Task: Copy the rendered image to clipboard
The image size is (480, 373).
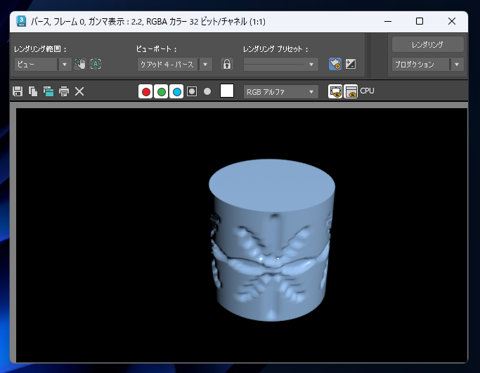Action: (x=33, y=91)
